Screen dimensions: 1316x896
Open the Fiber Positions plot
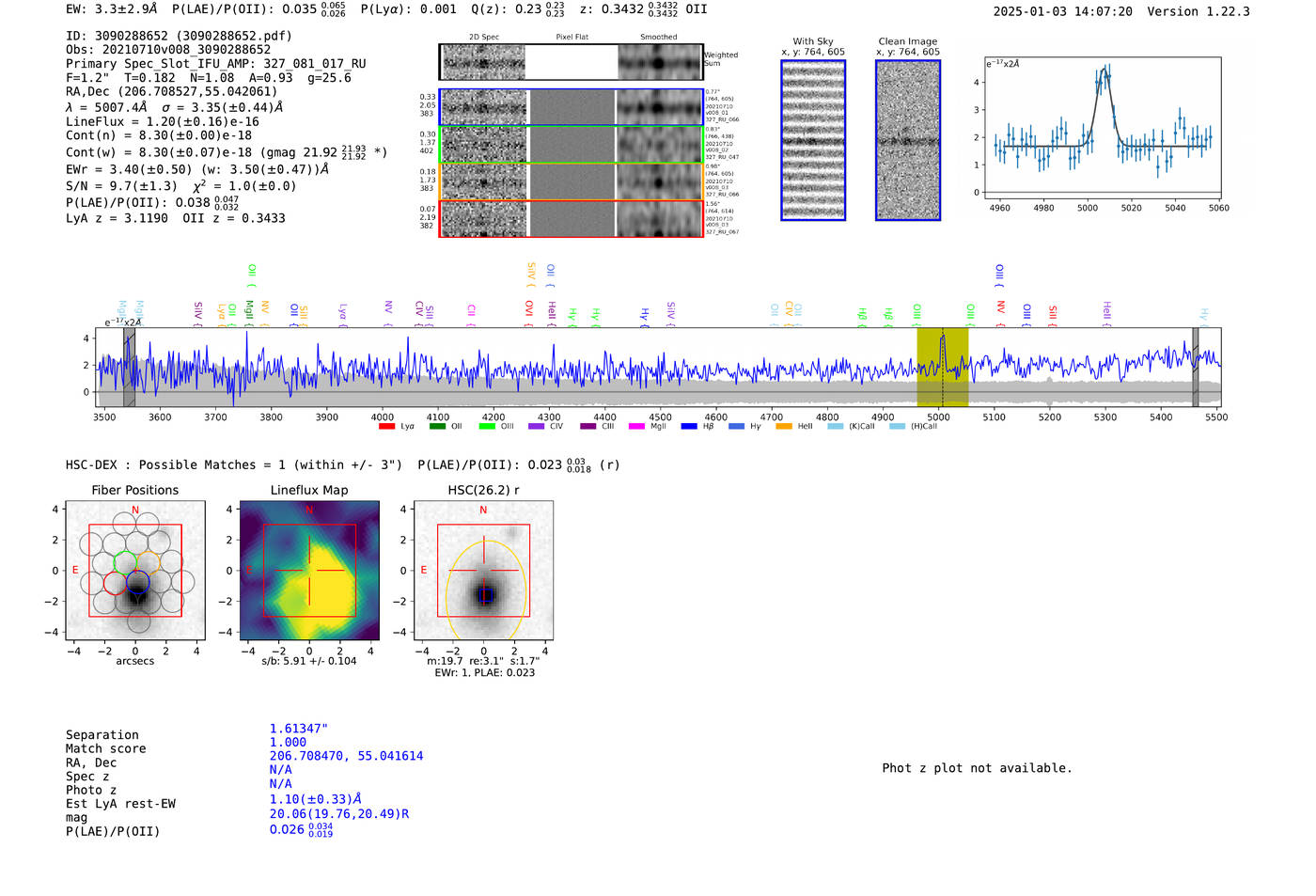pos(135,570)
